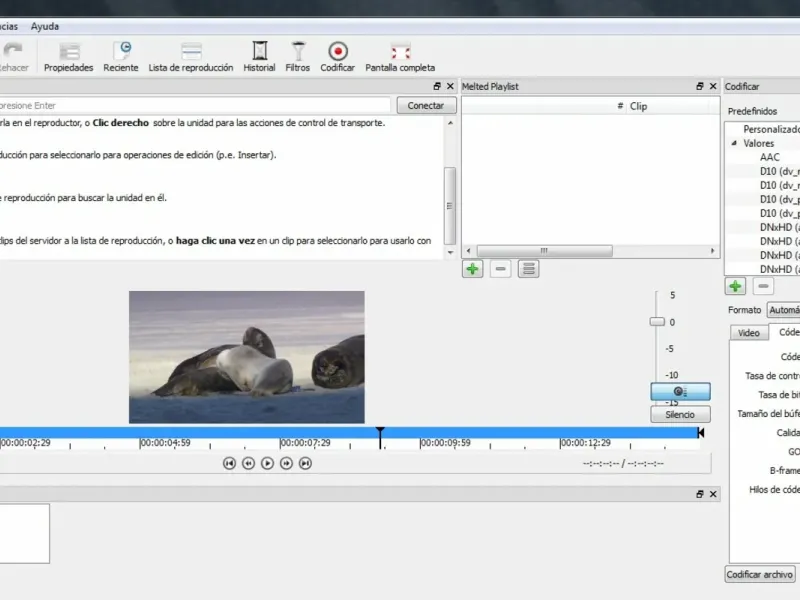The image size is (800, 600).
Task: Toggle the volume speaker button
Action: tap(680, 392)
